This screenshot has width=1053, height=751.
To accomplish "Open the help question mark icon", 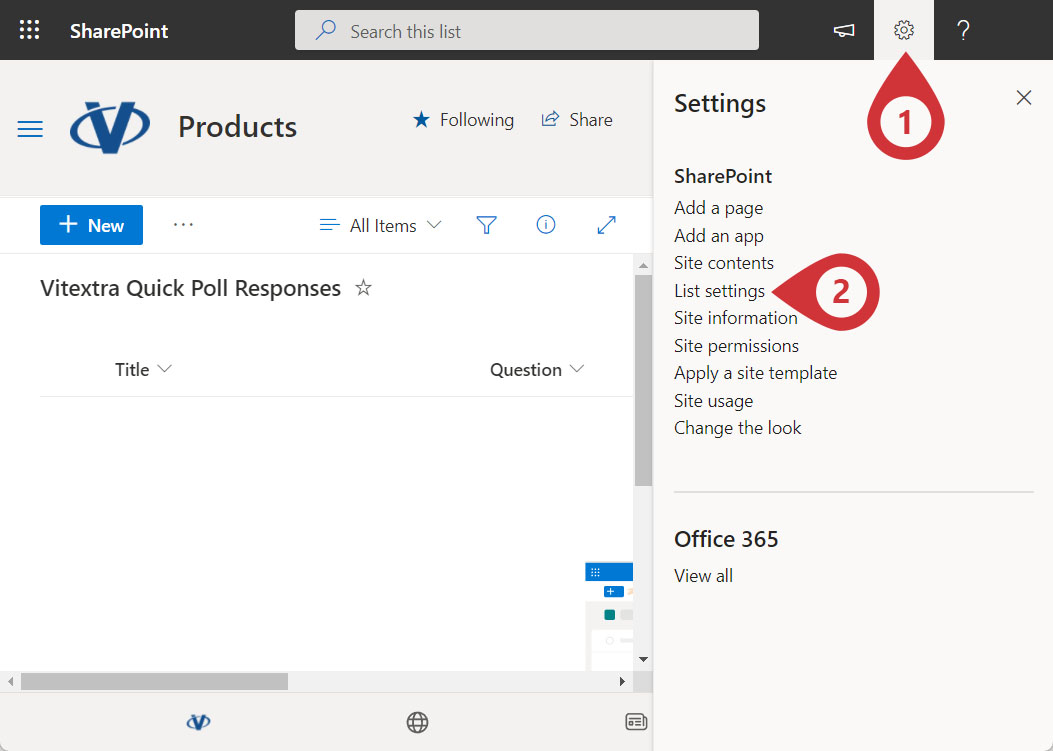I will click(x=963, y=30).
